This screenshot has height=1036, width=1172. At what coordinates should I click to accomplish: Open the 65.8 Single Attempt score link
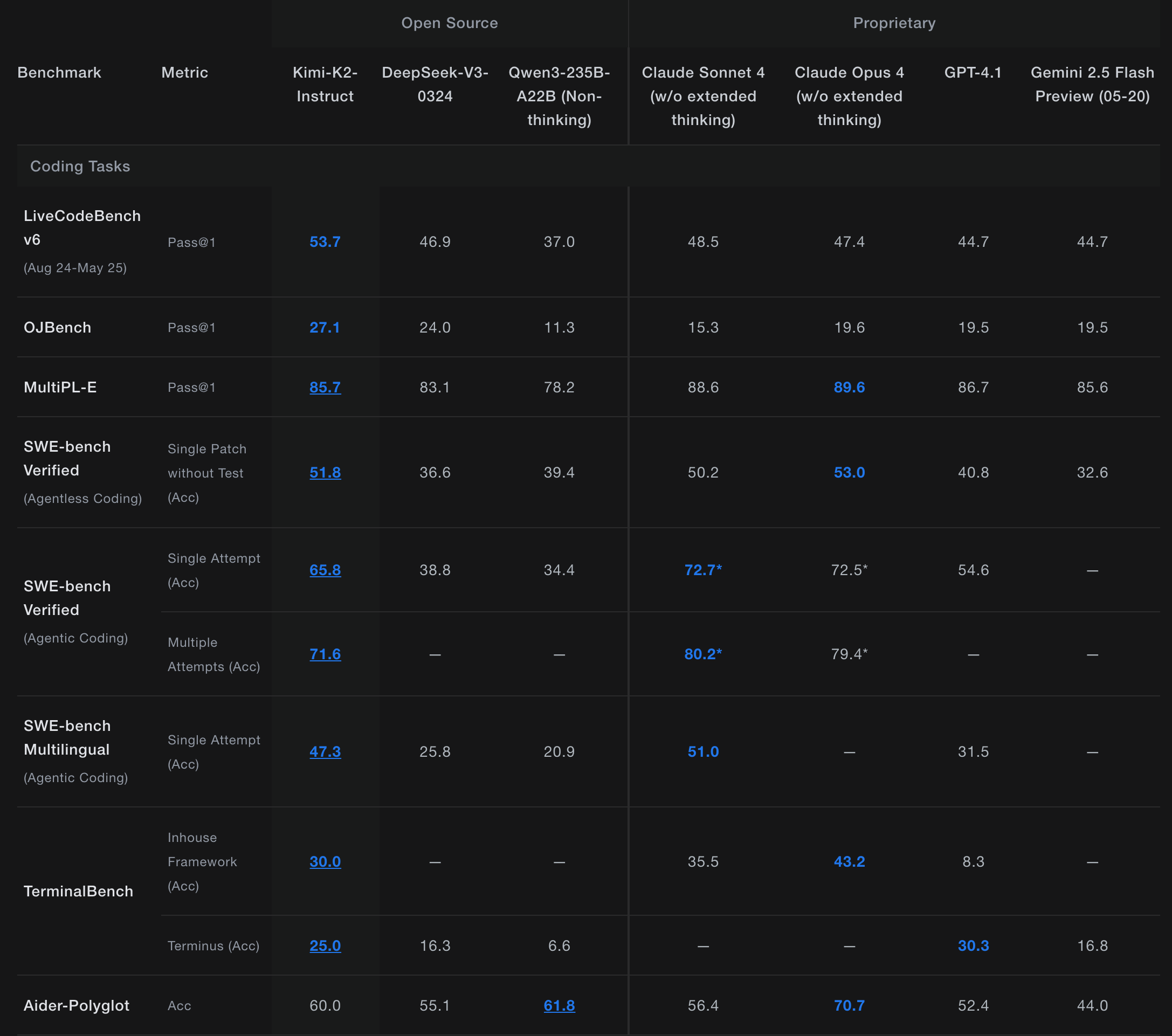pyautogui.click(x=325, y=570)
